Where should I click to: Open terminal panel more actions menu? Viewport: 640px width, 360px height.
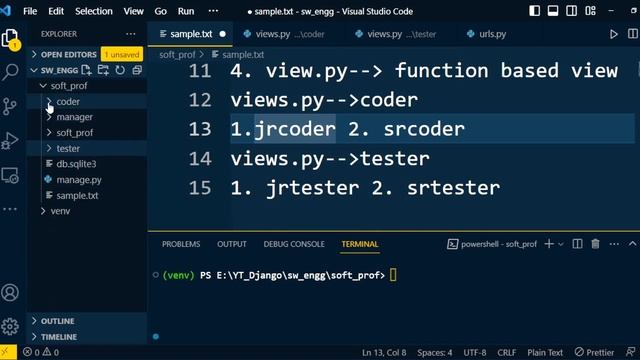click(614, 244)
